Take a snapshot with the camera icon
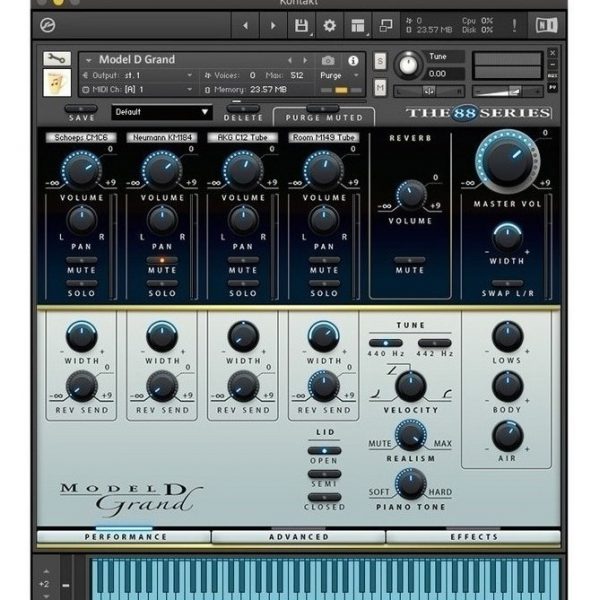 coord(328,60)
